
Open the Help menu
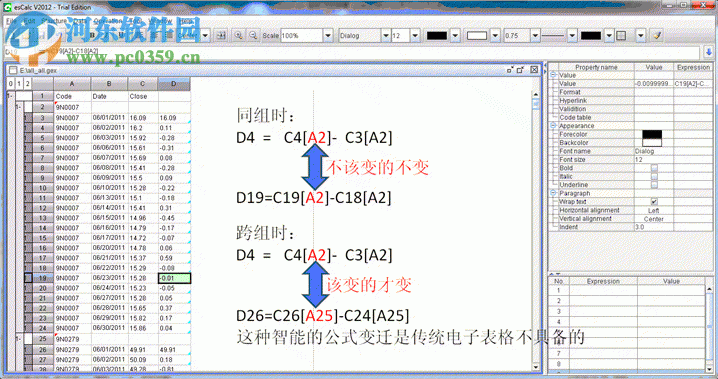coord(185,21)
